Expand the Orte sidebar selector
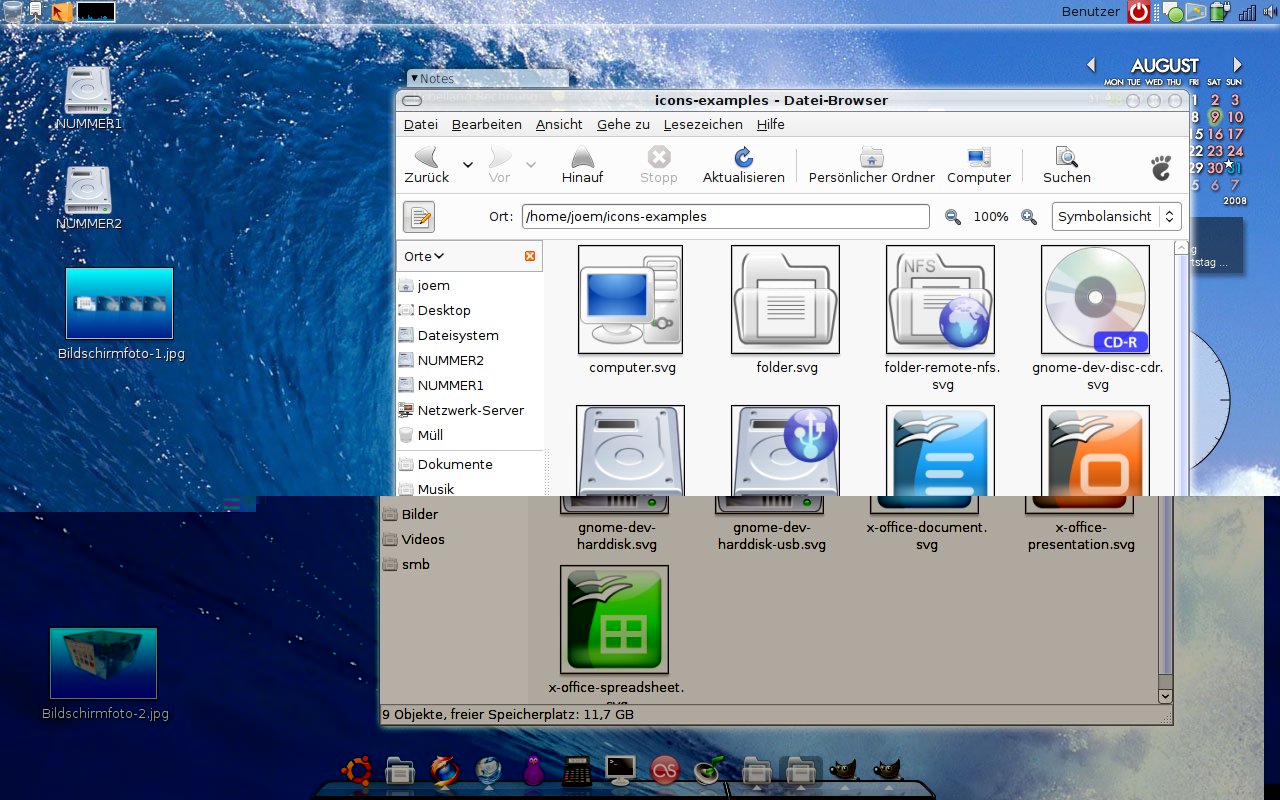 [424, 256]
